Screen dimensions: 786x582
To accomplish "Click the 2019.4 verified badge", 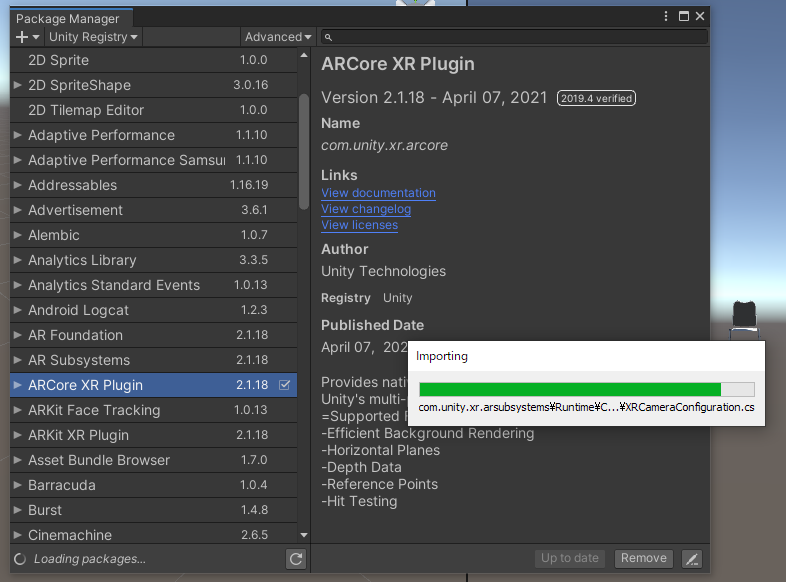I will point(596,98).
